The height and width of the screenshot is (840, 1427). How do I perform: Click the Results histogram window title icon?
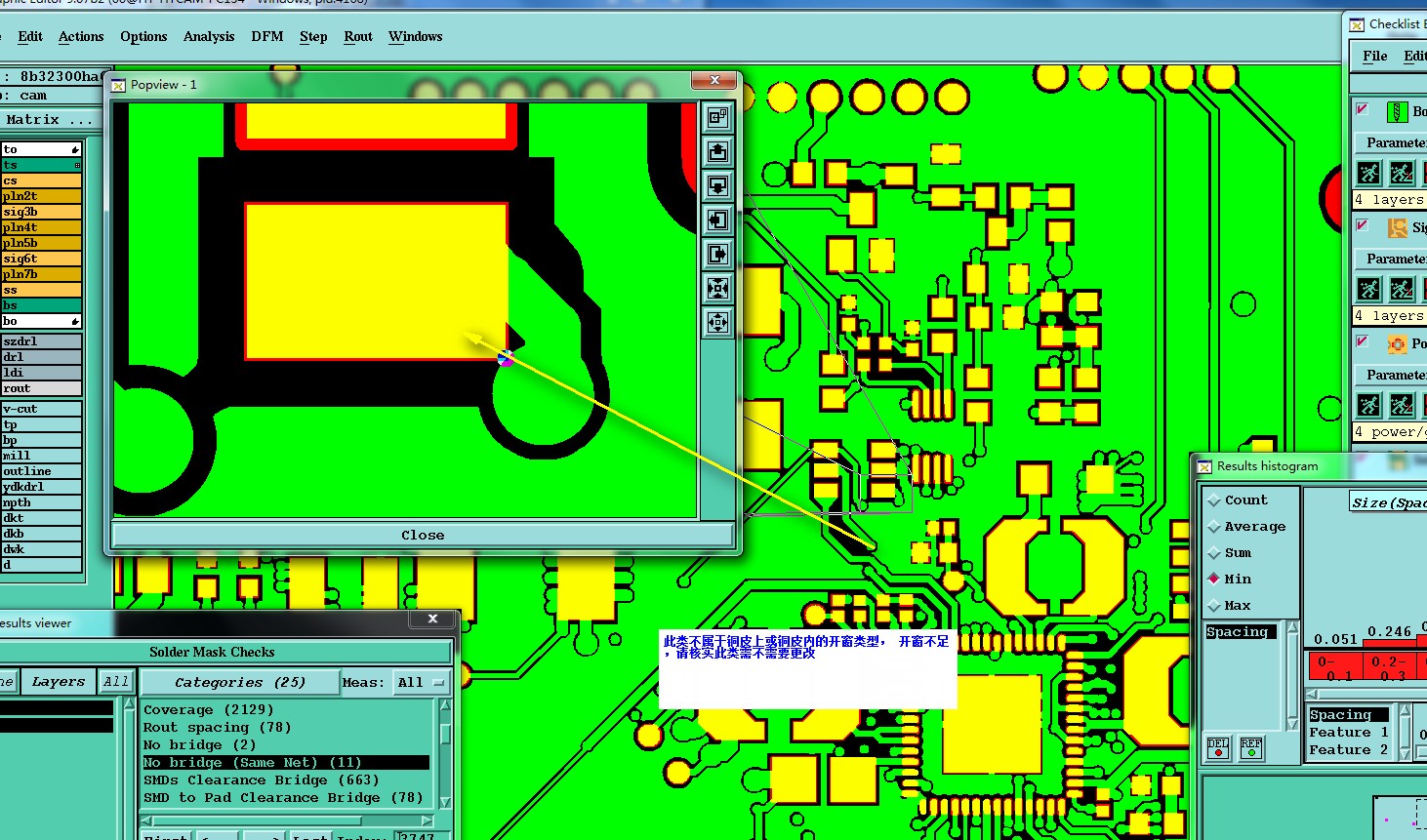point(1204,466)
